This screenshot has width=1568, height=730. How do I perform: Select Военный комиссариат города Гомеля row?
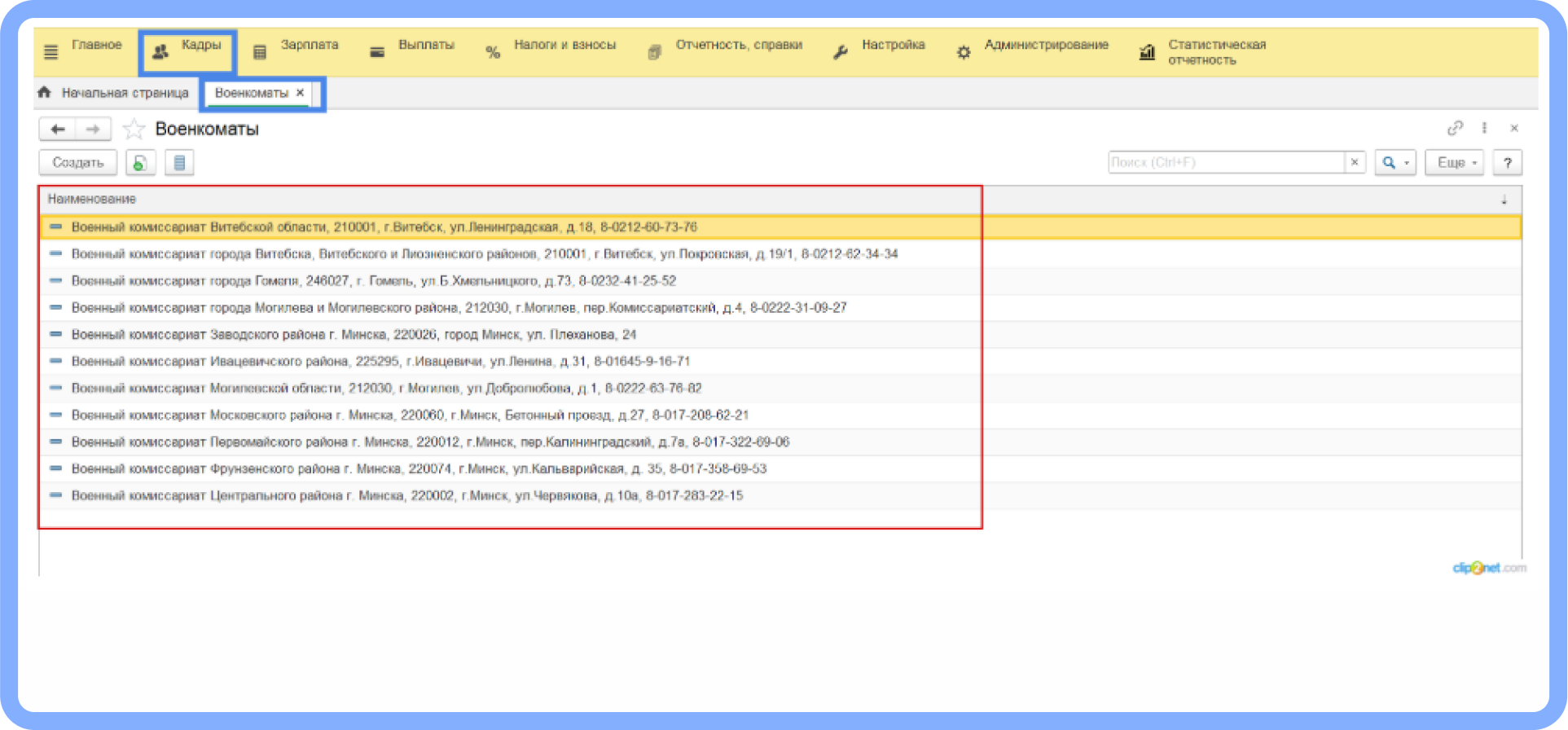(x=374, y=281)
